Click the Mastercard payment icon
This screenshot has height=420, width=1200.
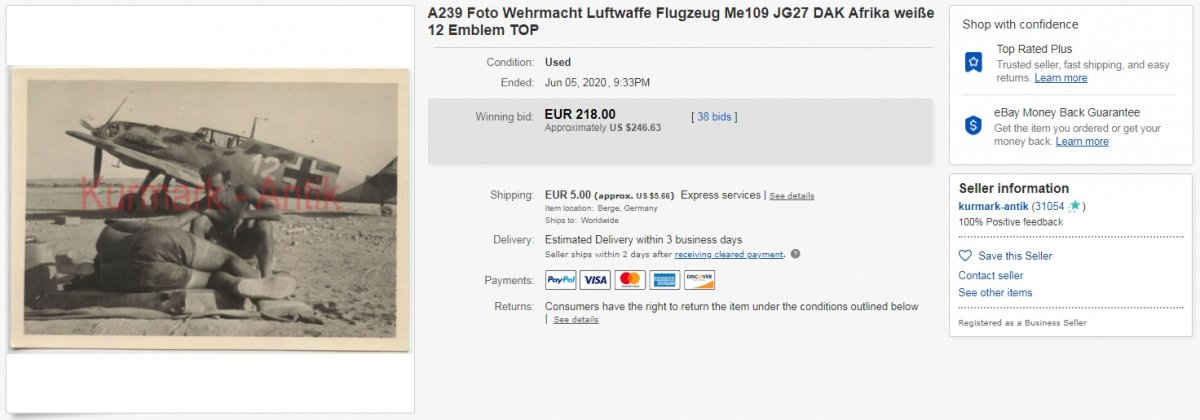tap(630, 280)
